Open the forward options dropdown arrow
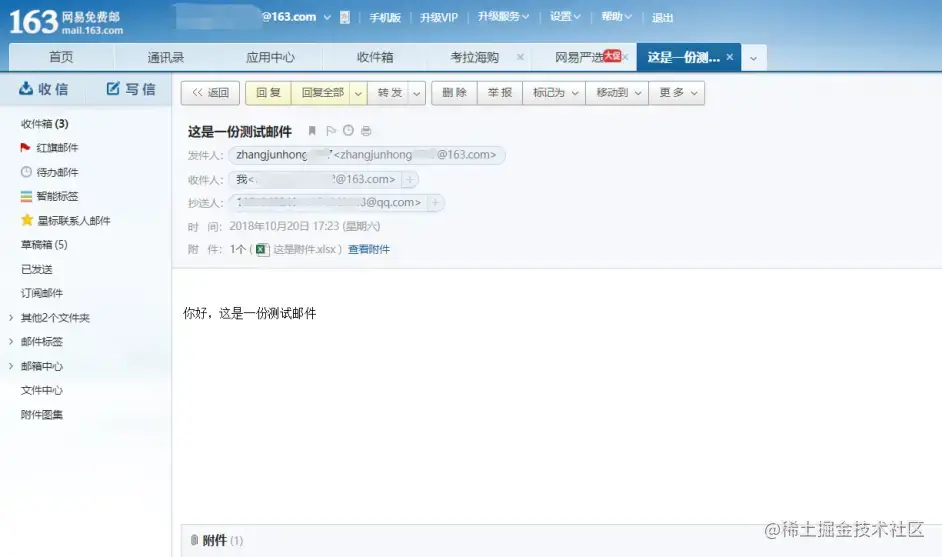Screen dimensions: 942x557 (417, 93)
